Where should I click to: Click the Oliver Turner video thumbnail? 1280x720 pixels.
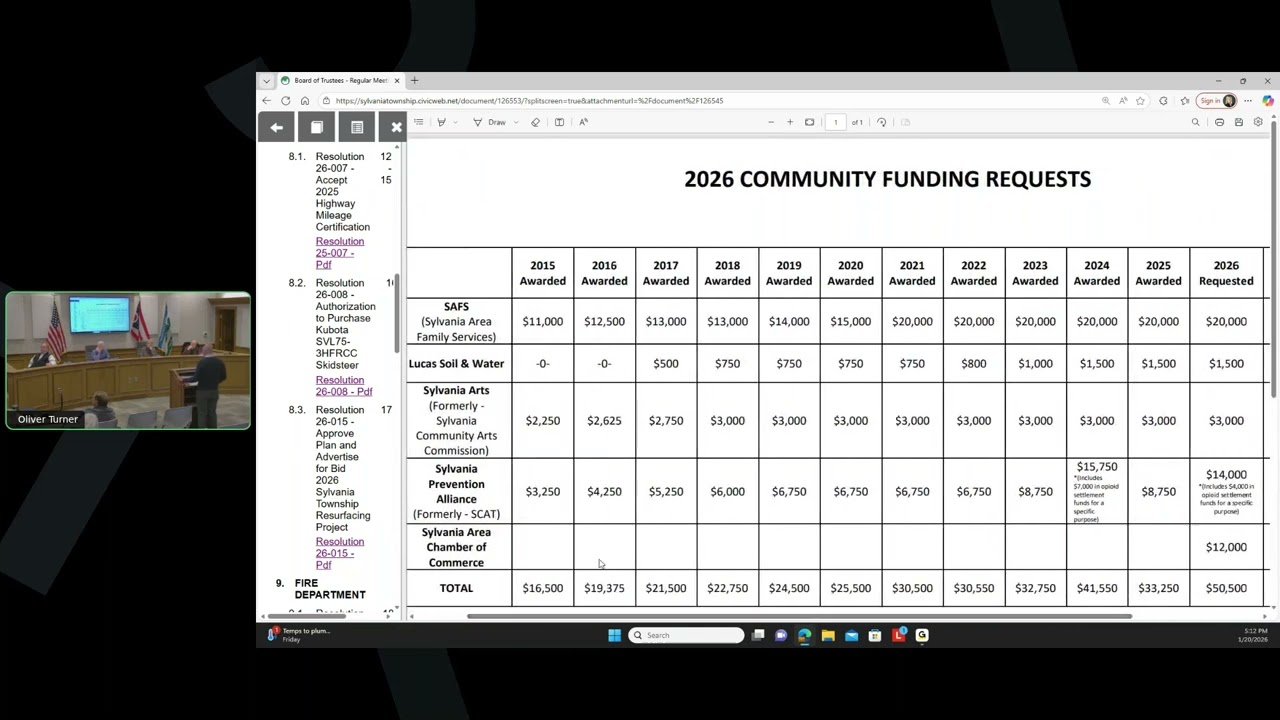pyautogui.click(x=128, y=361)
